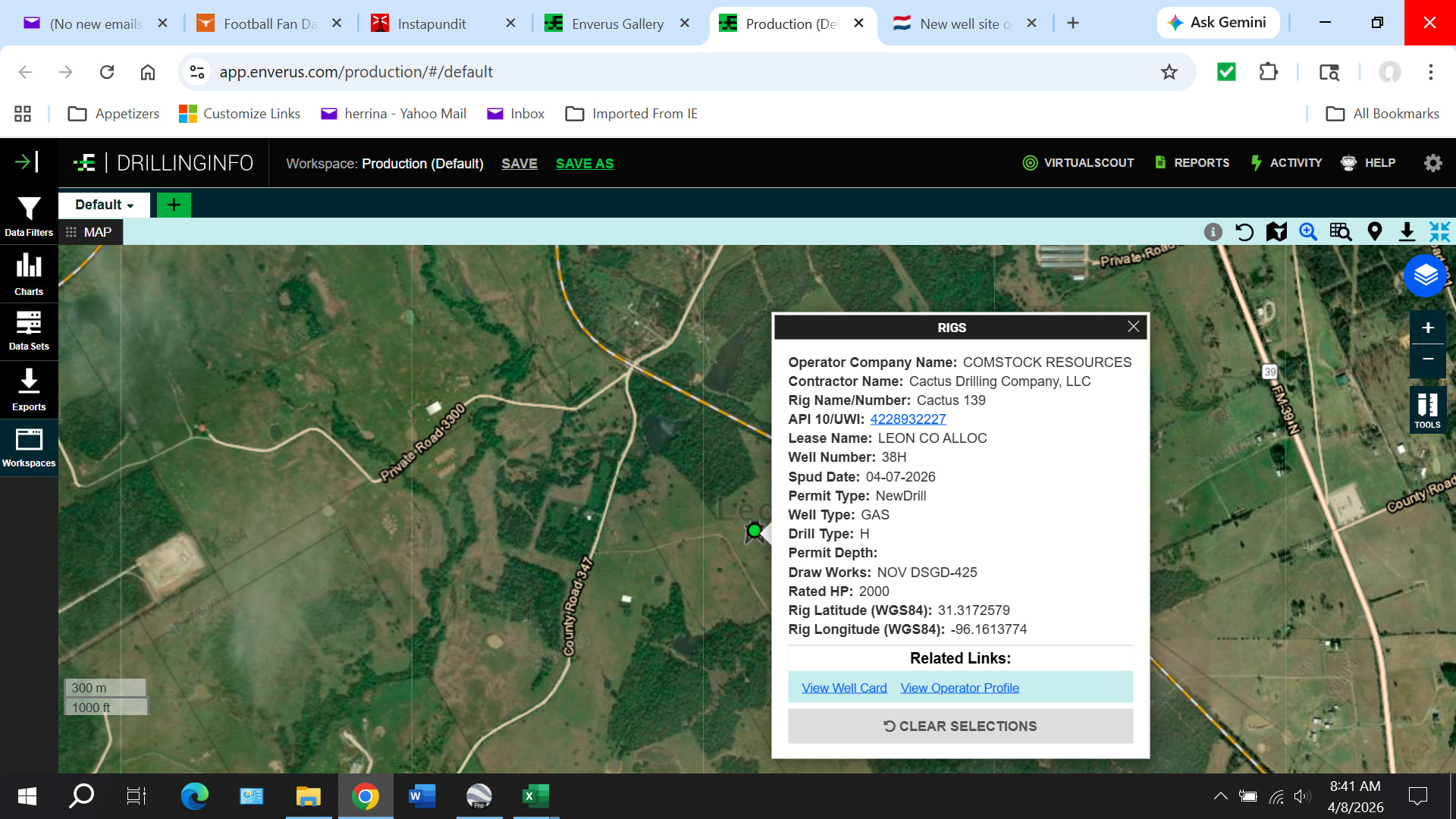1456x819 pixels.
Task: Toggle the left sidebar collapse arrow
Action: click(27, 162)
